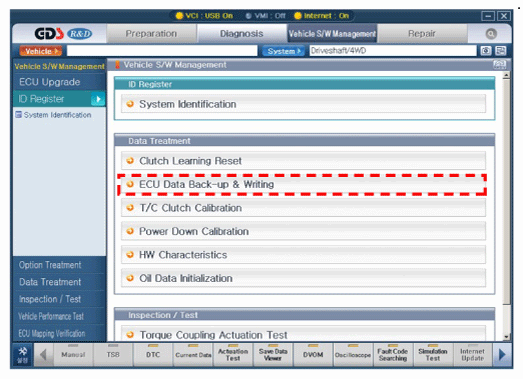The height and width of the screenshot is (379, 523).
Task: Select Power Down Calibration
Action: [303, 231]
